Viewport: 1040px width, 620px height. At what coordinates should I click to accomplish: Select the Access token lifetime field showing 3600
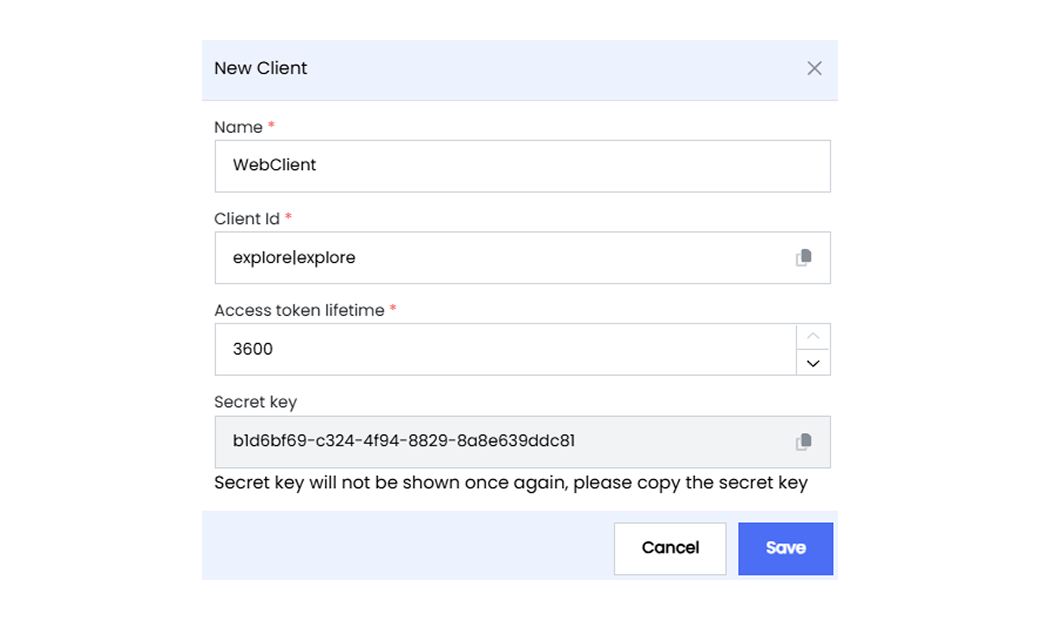click(505, 349)
